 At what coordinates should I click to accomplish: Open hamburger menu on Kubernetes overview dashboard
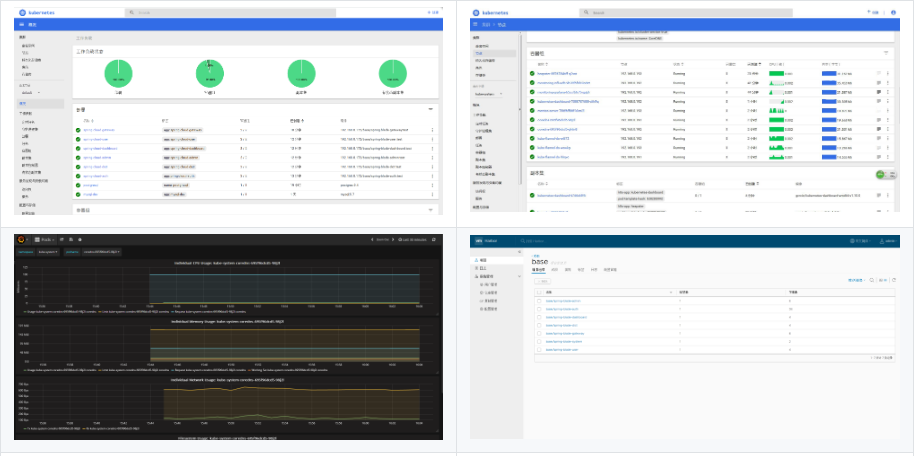(x=22, y=24)
